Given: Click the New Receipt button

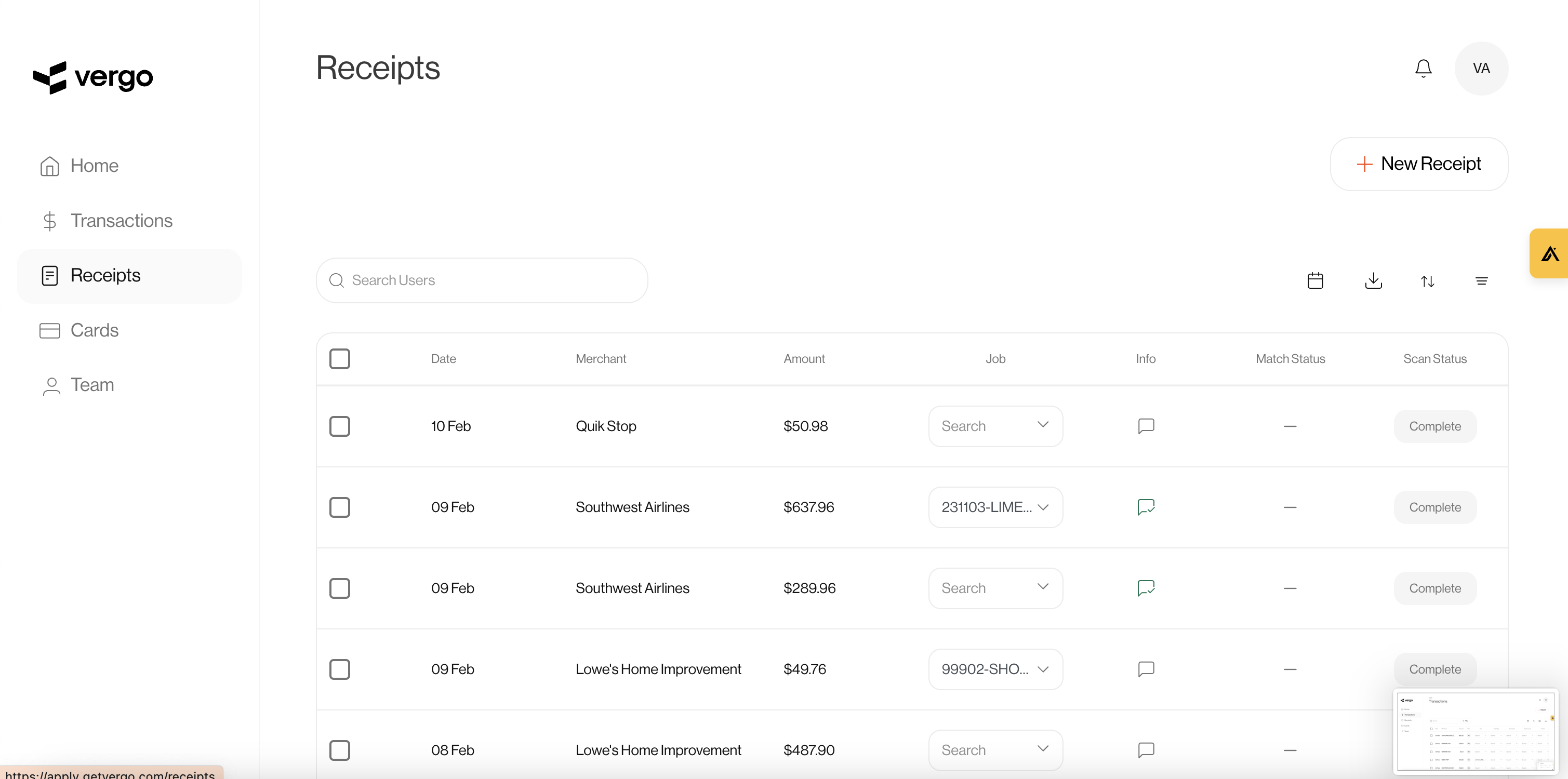Looking at the screenshot, I should coord(1418,164).
